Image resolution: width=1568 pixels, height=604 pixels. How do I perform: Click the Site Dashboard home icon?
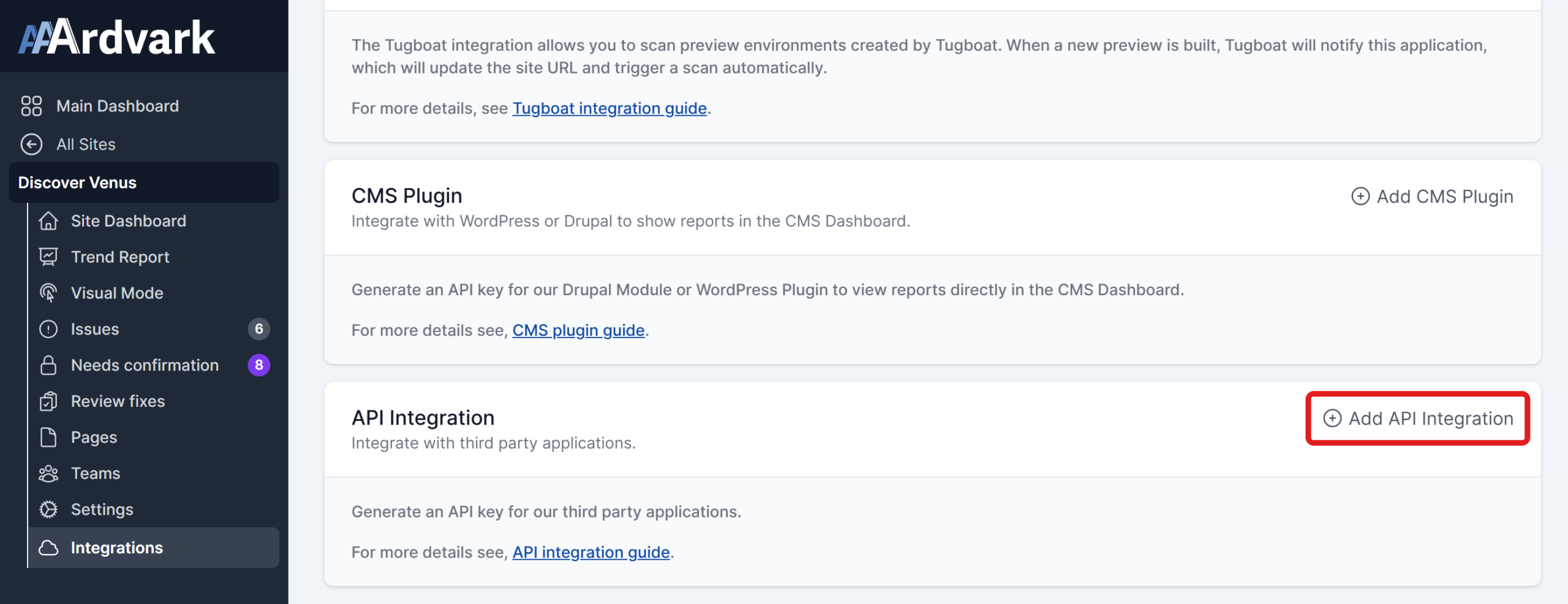point(48,221)
